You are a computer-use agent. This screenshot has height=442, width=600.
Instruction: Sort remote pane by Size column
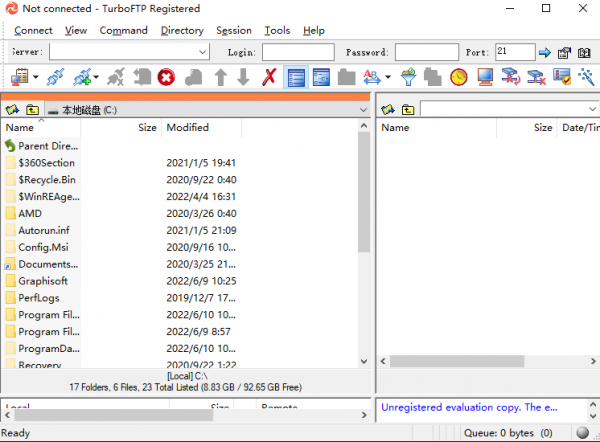(x=527, y=127)
